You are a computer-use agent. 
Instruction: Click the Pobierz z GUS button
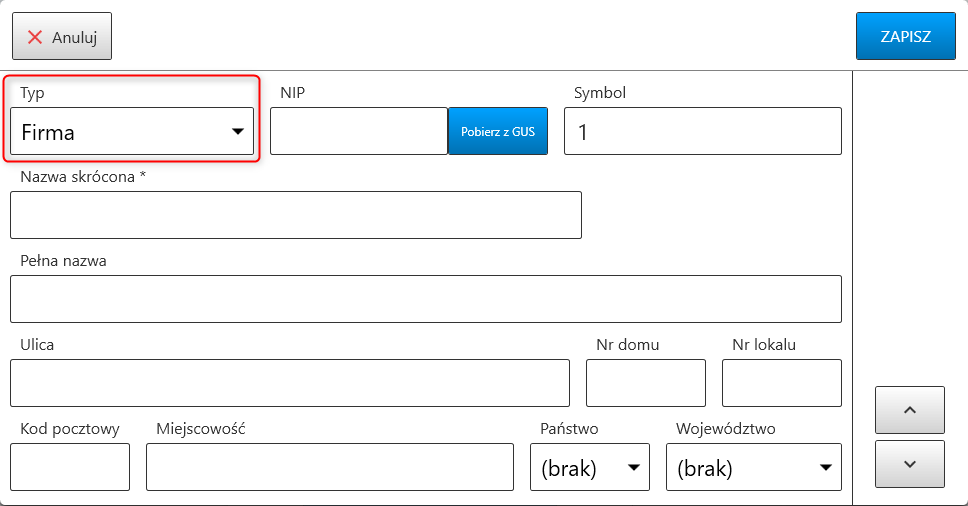coord(498,131)
